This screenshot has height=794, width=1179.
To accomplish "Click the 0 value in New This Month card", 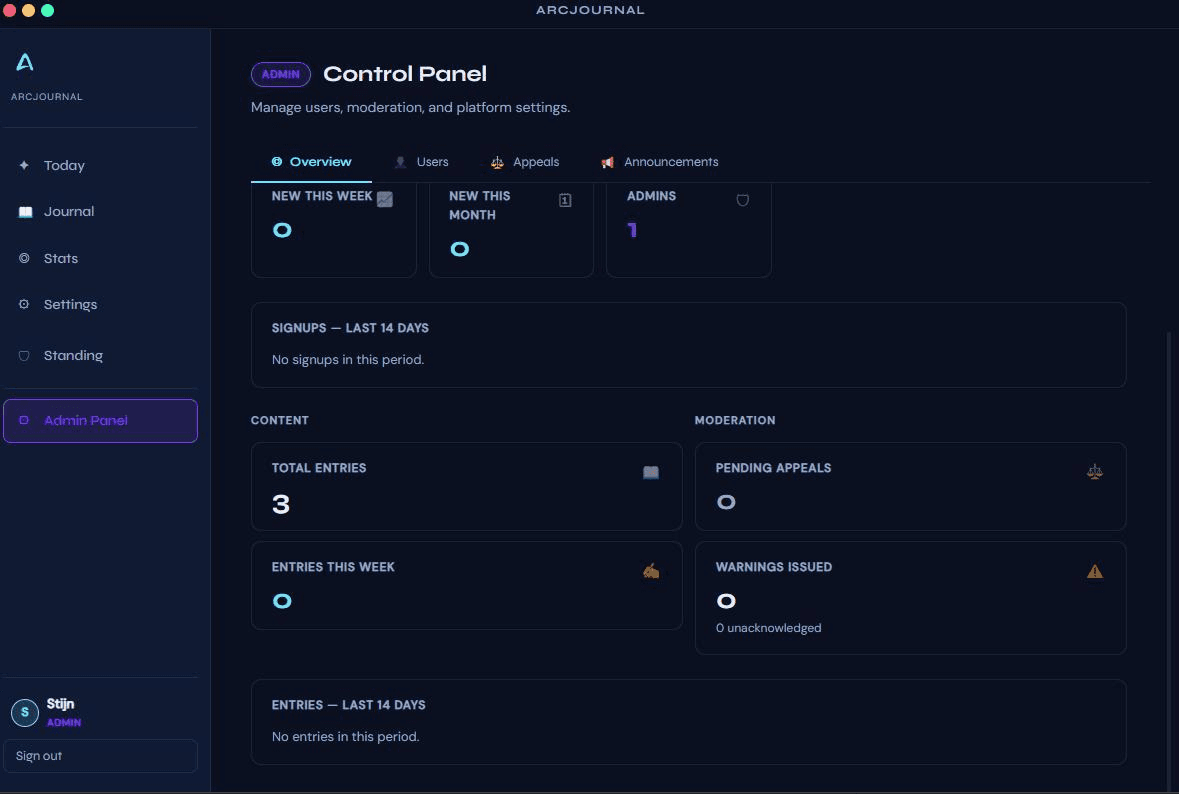I will tap(459, 249).
